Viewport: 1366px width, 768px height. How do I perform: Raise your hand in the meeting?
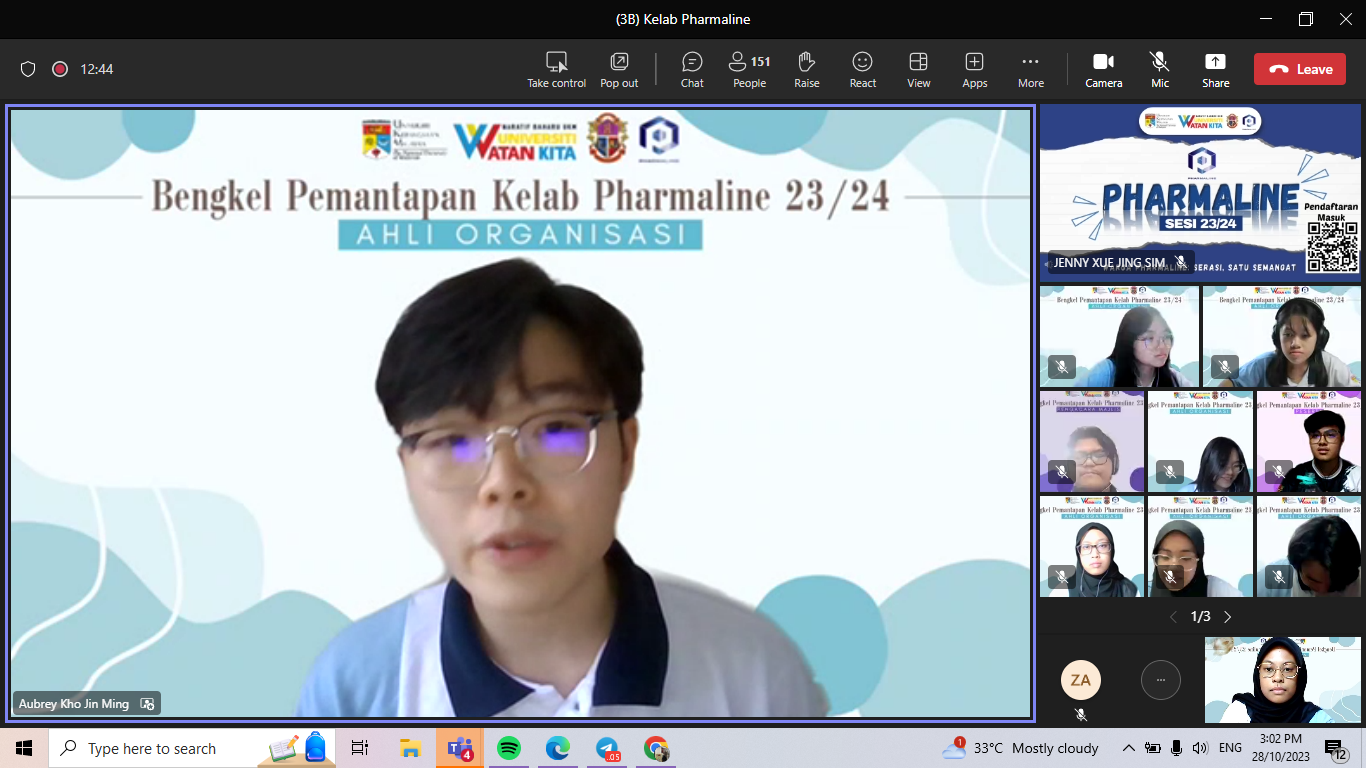[807, 69]
